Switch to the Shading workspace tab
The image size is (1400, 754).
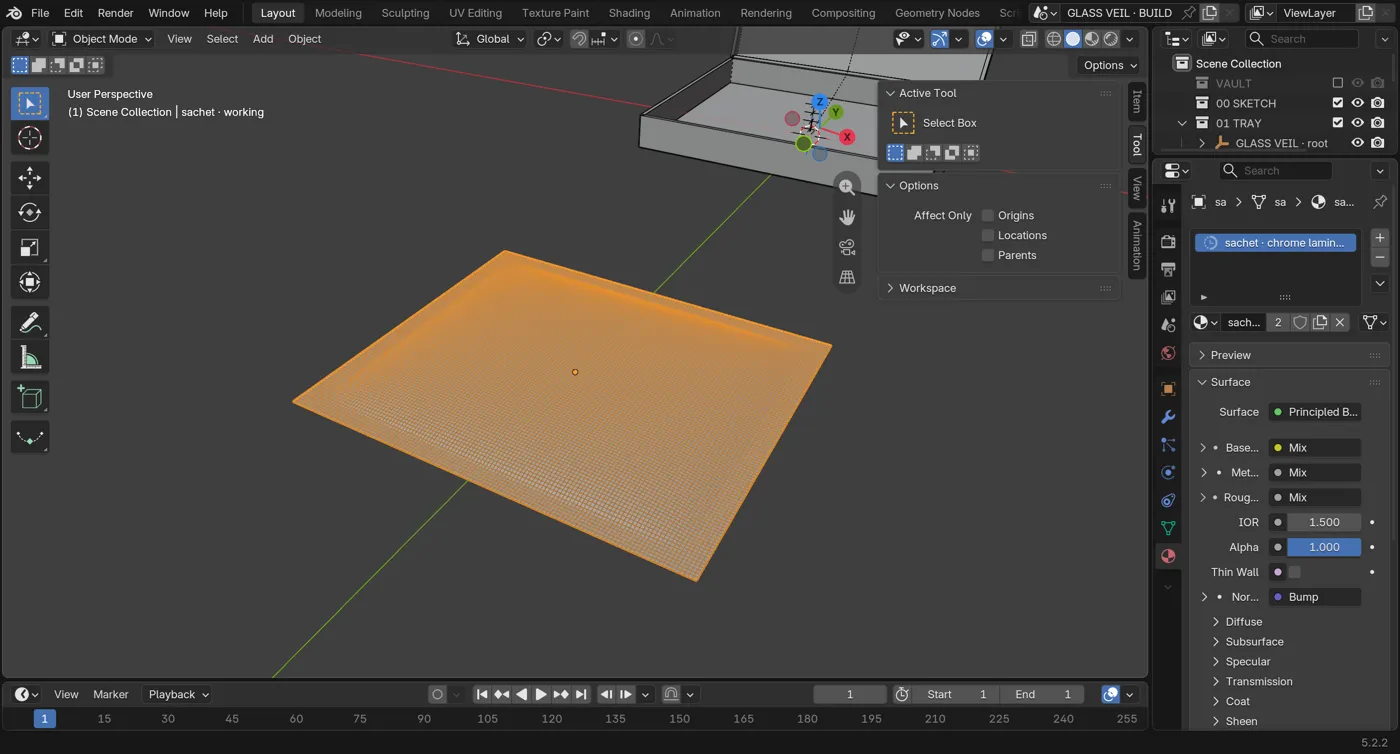pyautogui.click(x=629, y=13)
